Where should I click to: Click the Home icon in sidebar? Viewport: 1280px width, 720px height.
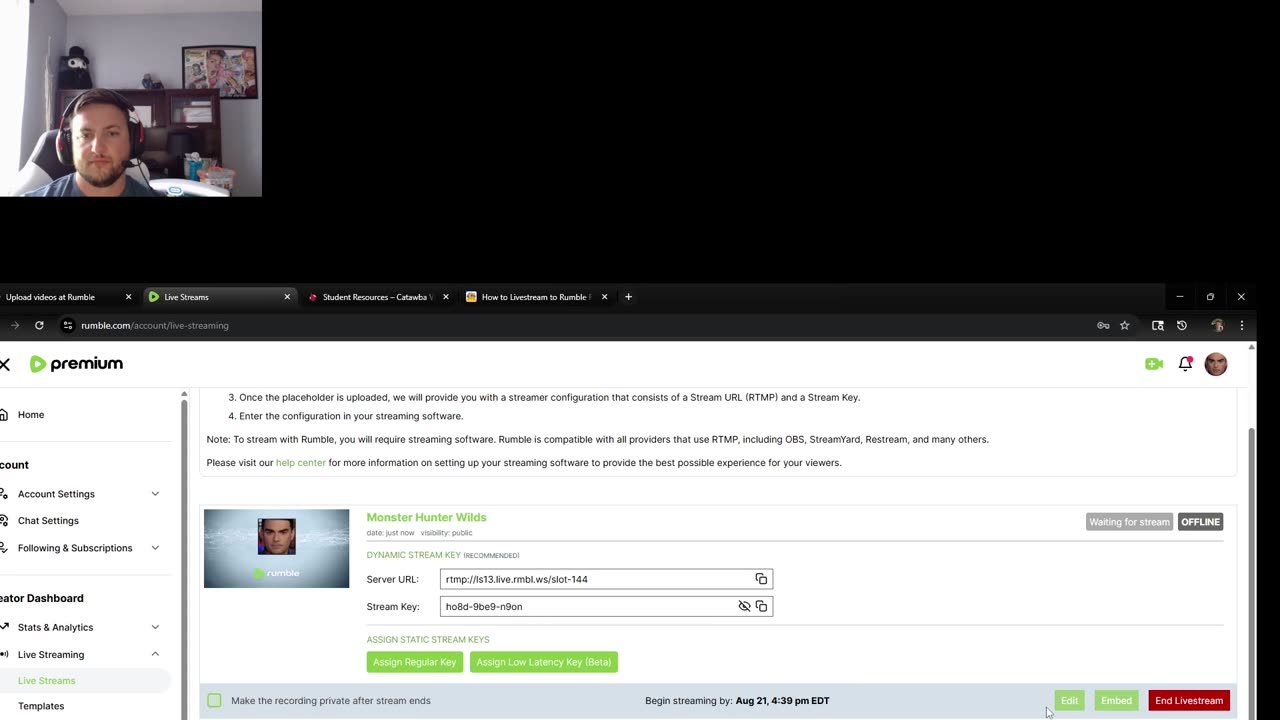click(x=4, y=415)
